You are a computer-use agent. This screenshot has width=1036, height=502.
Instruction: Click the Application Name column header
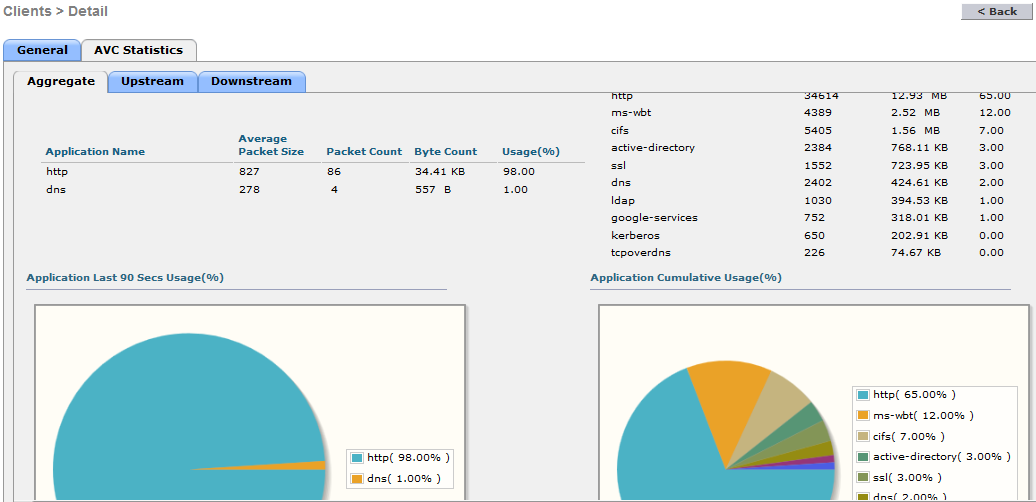coord(95,152)
